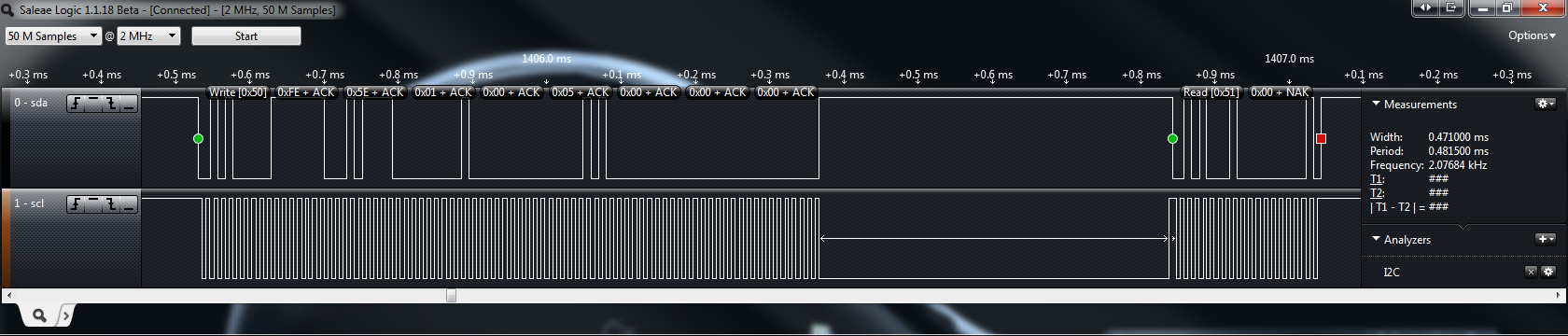
Task: Click the 1 - scl channel label
Action: (x=29, y=203)
